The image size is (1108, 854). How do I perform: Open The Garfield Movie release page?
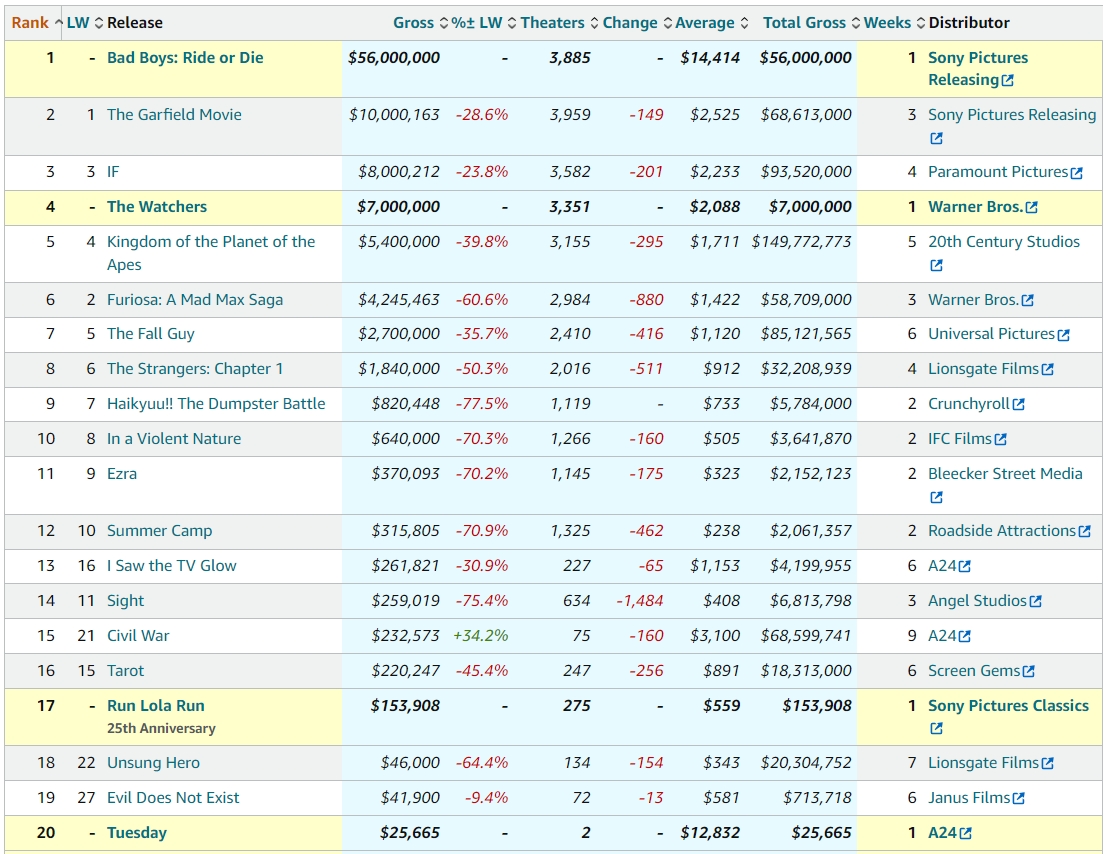[174, 114]
